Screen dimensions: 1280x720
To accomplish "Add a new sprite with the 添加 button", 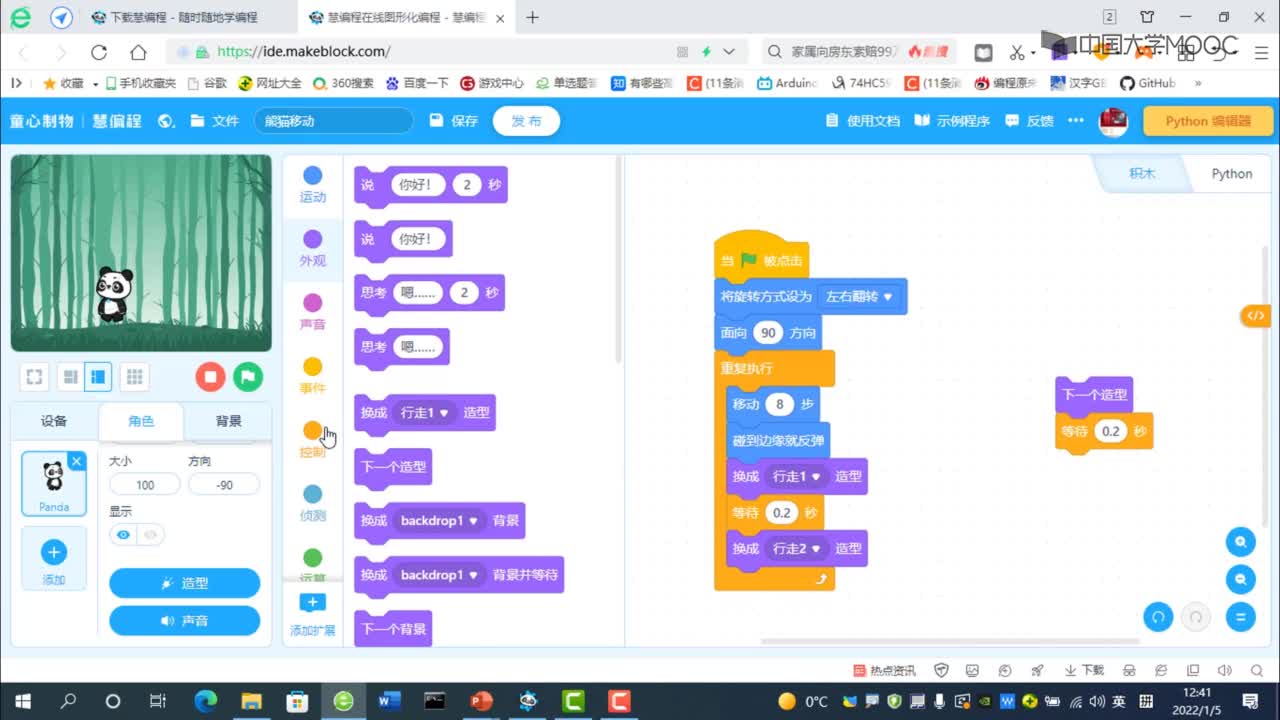I will (54, 560).
